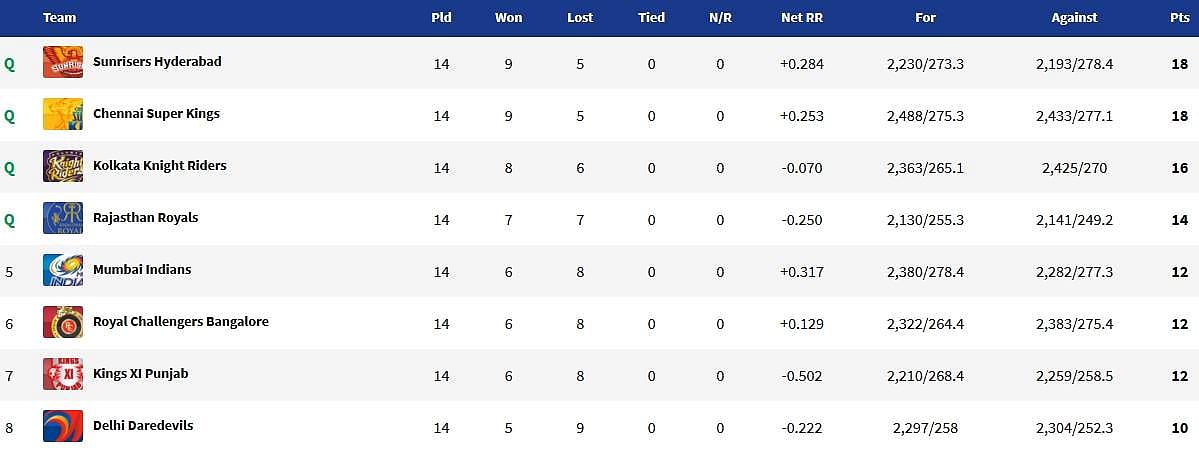Sort table by Pts column header
This screenshot has width=1199, height=451.
coord(1179,18)
